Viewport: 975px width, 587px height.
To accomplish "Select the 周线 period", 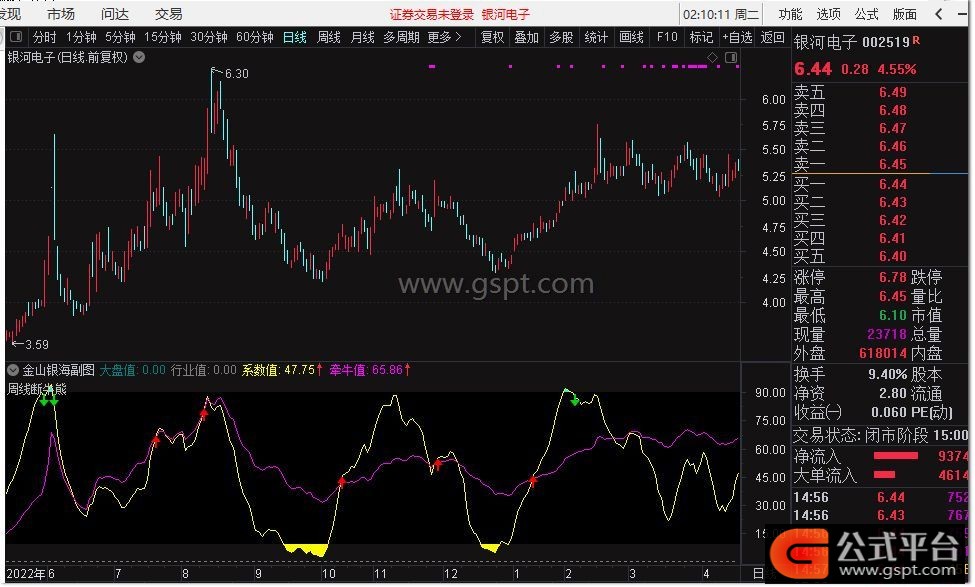I will click(328, 37).
